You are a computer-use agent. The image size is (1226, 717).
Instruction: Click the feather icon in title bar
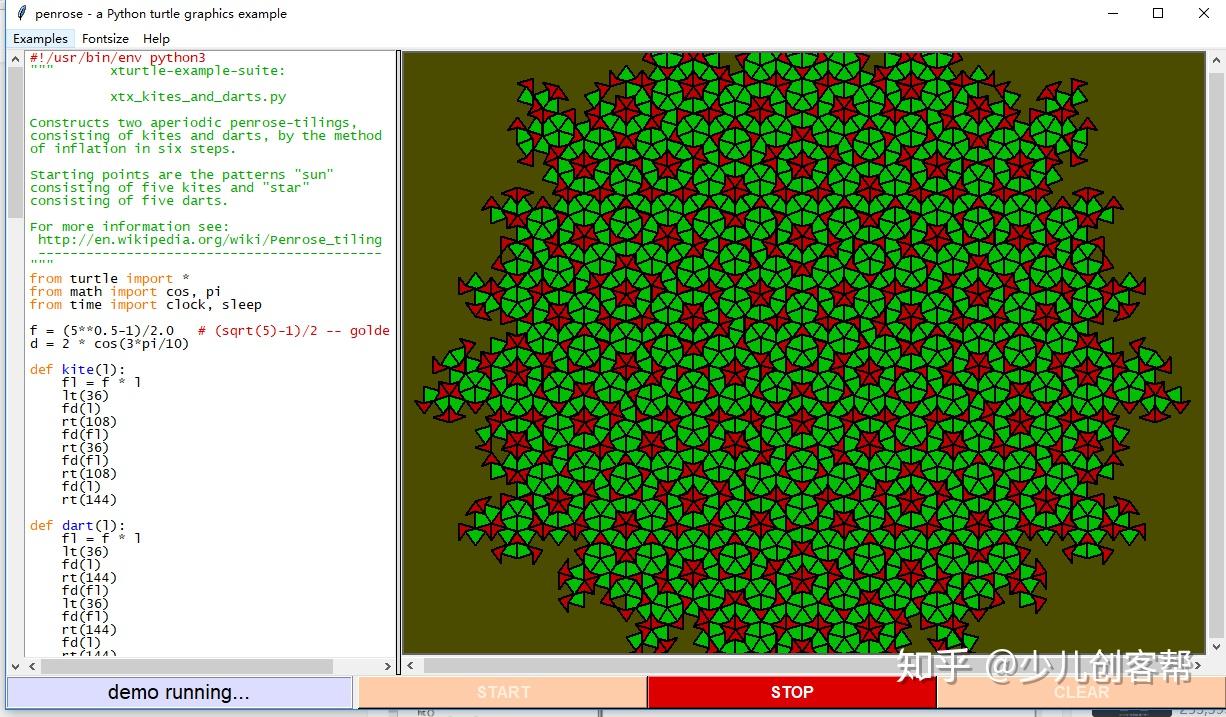(x=20, y=13)
